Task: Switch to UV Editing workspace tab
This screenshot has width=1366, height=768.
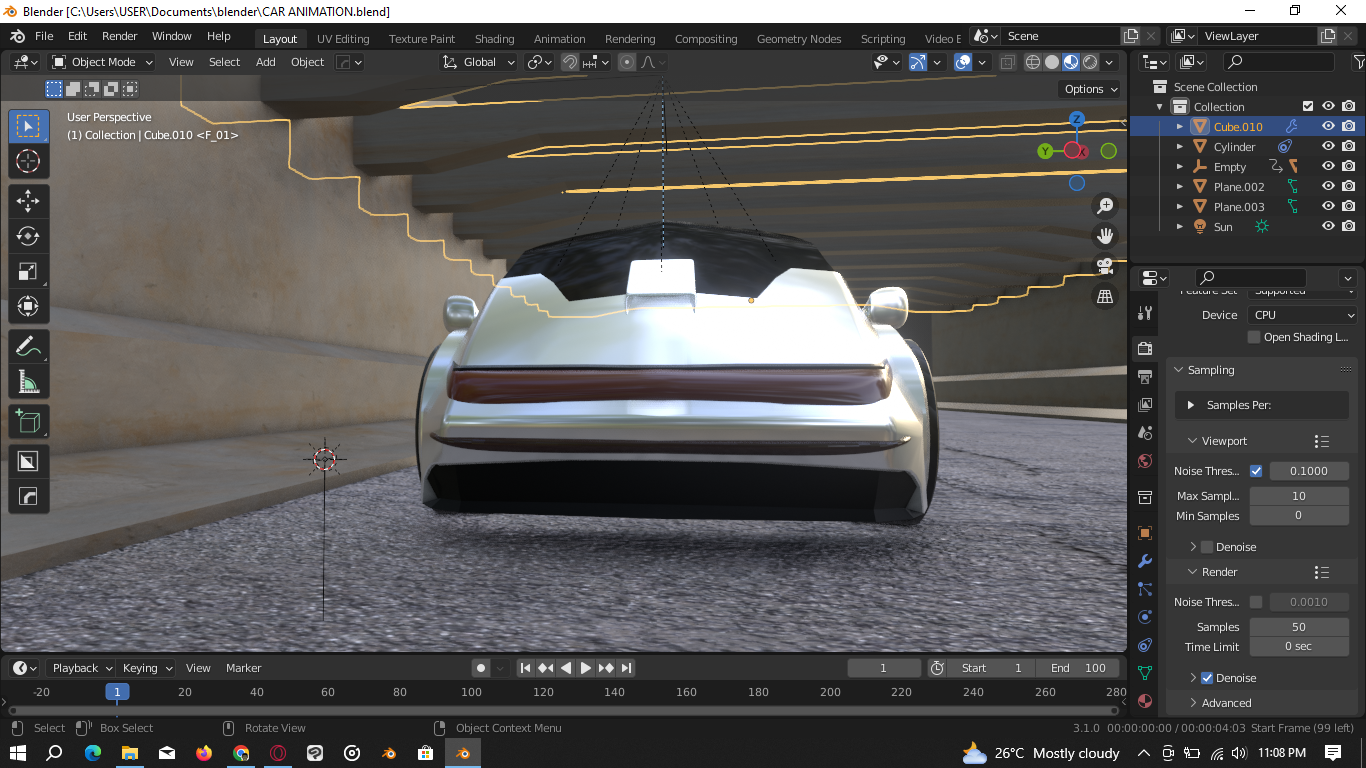Action: (x=343, y=39)
